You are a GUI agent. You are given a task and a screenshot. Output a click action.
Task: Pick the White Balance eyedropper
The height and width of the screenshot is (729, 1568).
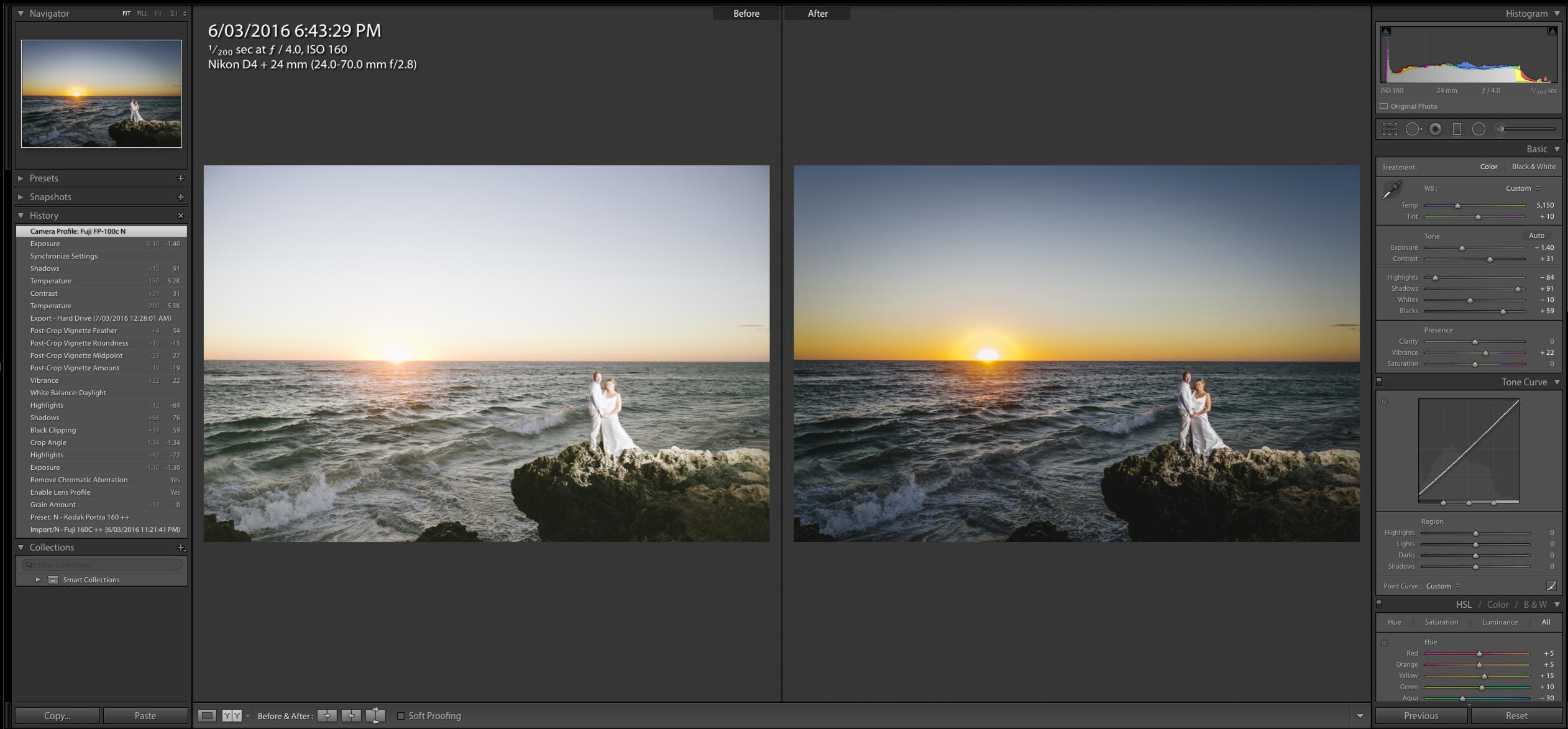coord(1391,190)
